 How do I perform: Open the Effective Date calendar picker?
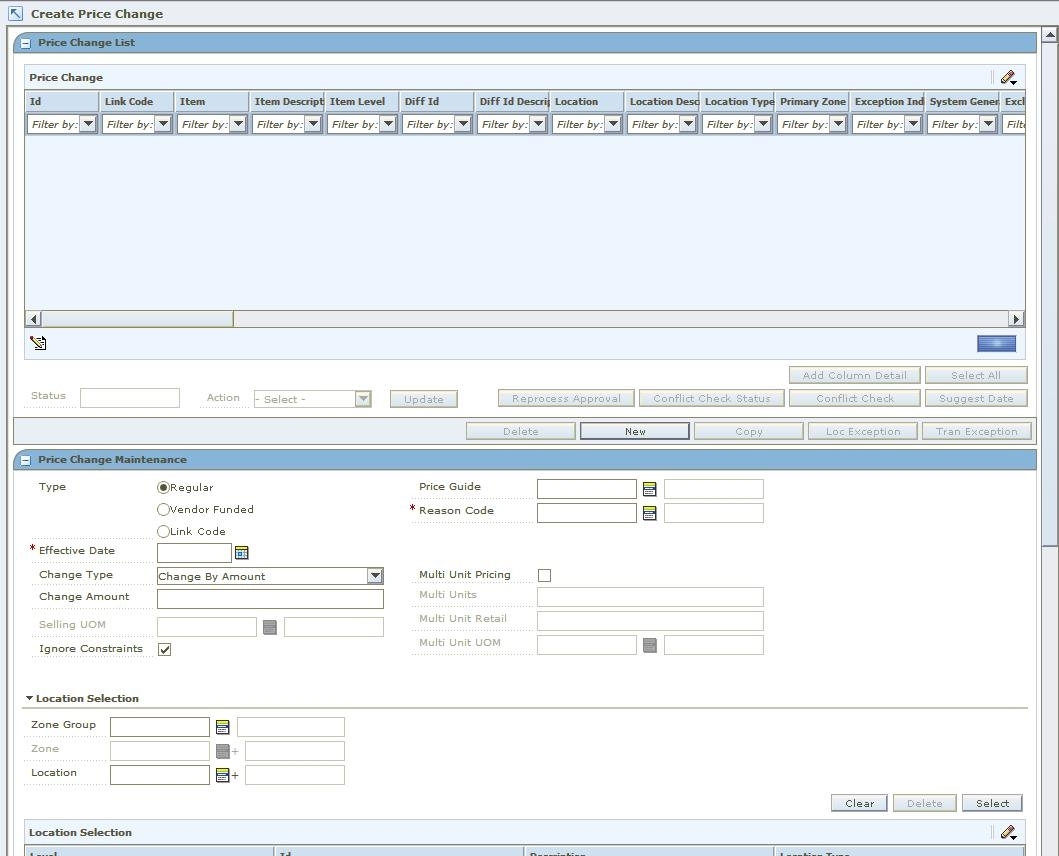click(241, 553)
